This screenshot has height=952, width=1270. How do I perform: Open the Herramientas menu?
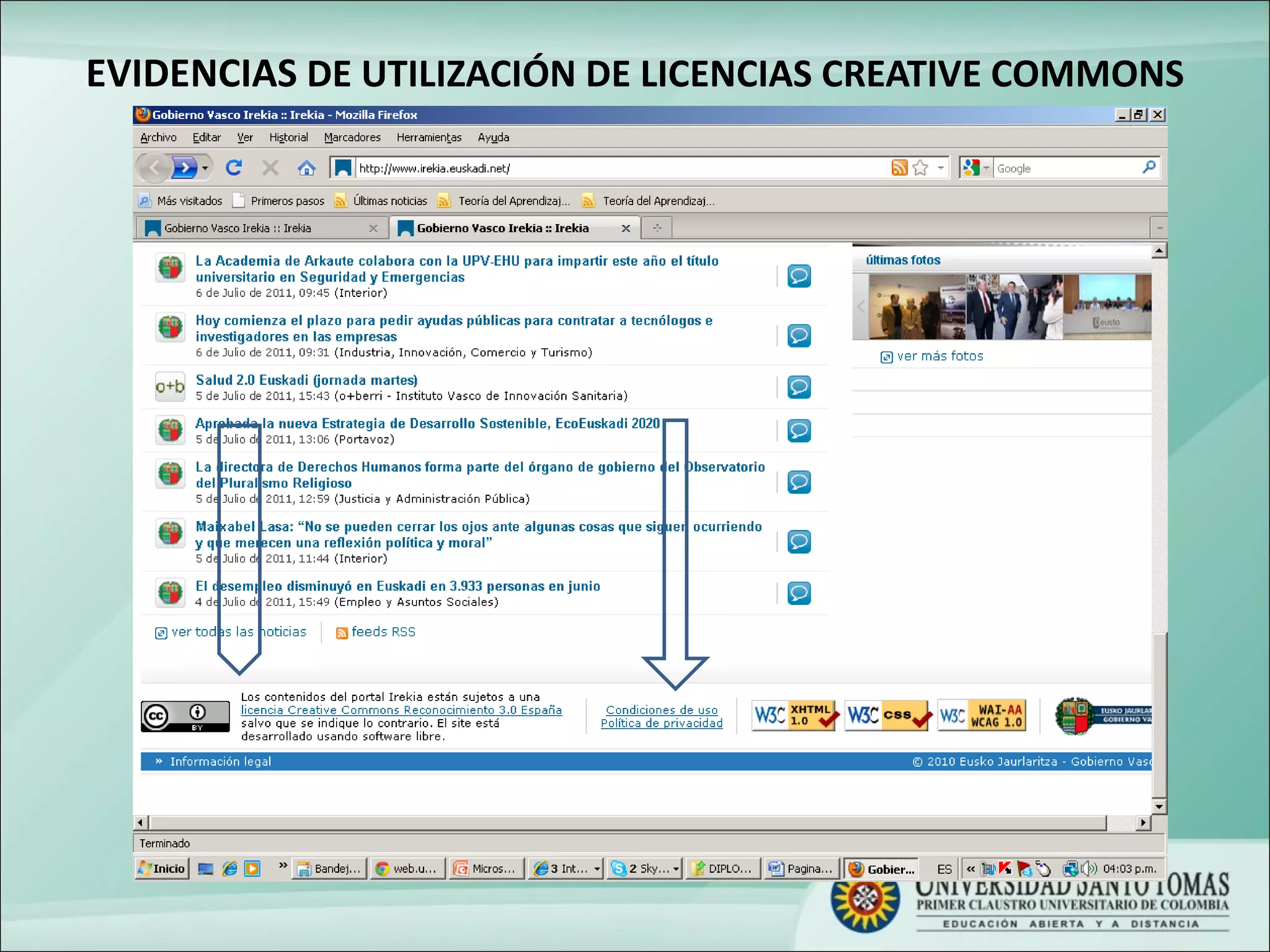click(429, 137)
